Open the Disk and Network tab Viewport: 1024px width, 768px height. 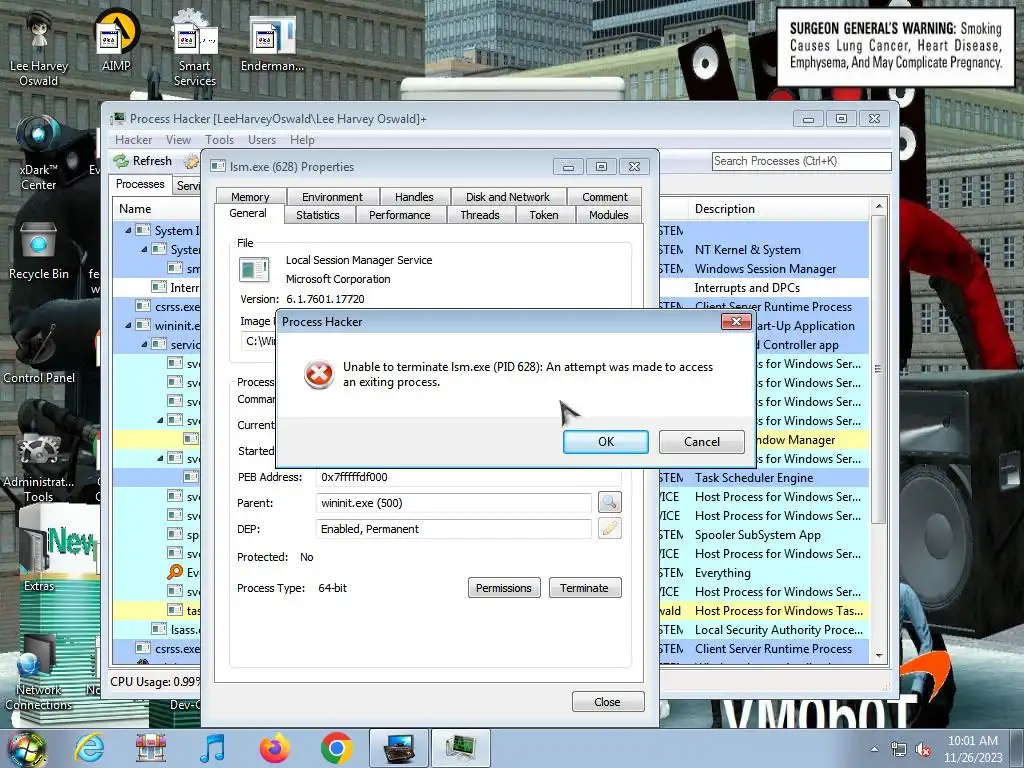[x=507, y=197]
